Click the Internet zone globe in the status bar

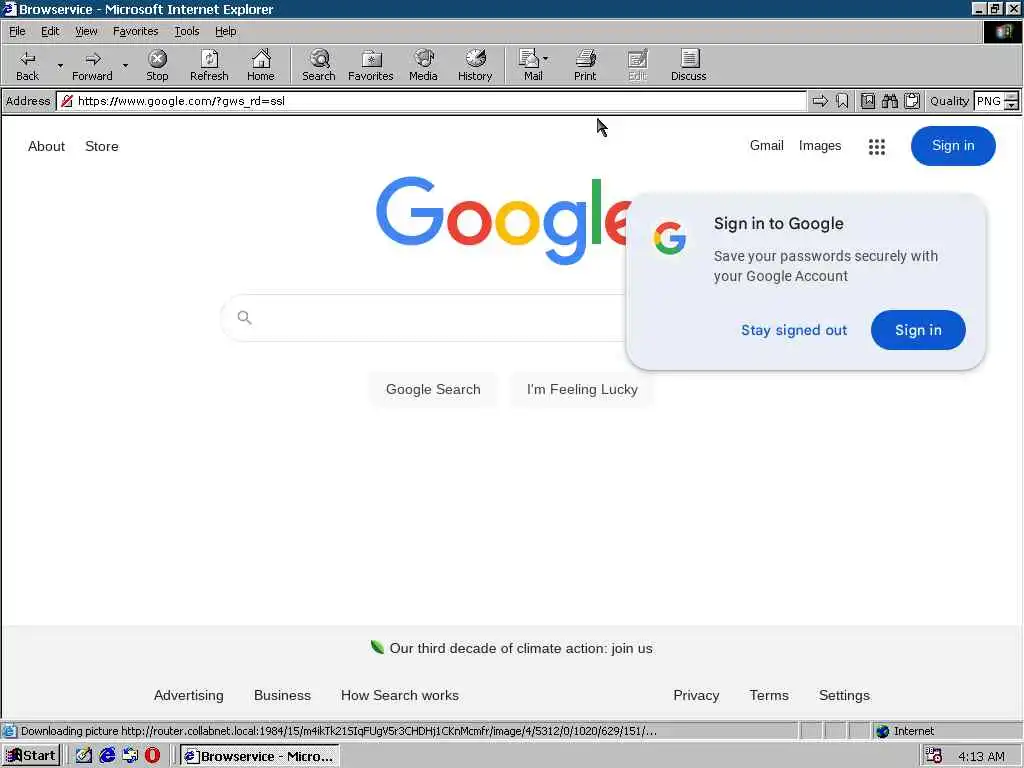883,731
